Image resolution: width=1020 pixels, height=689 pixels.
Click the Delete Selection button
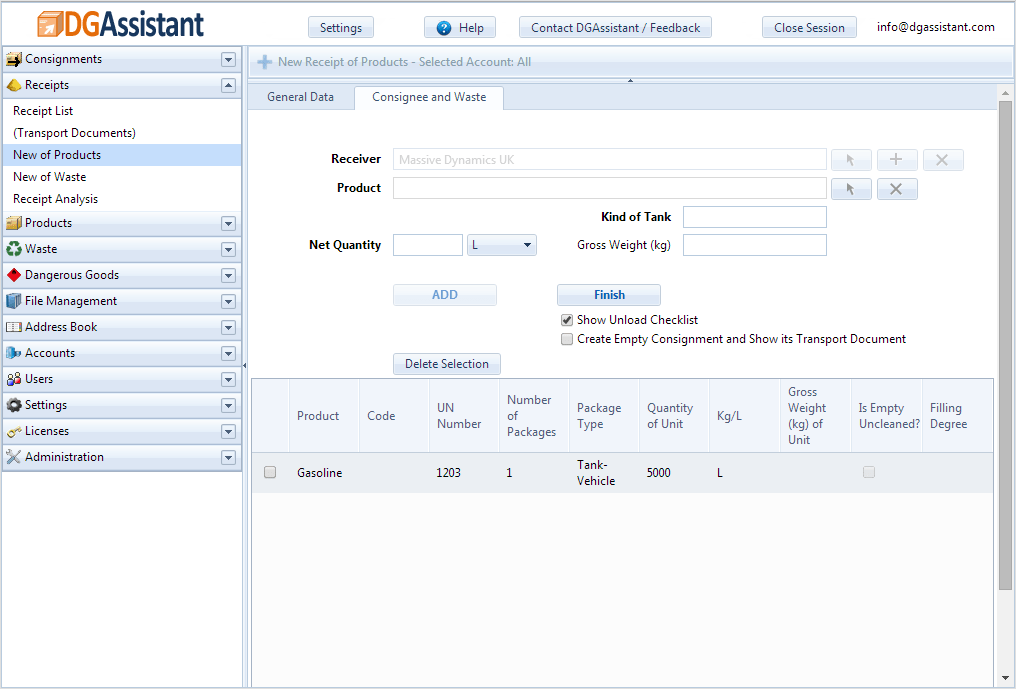point(447,364)
